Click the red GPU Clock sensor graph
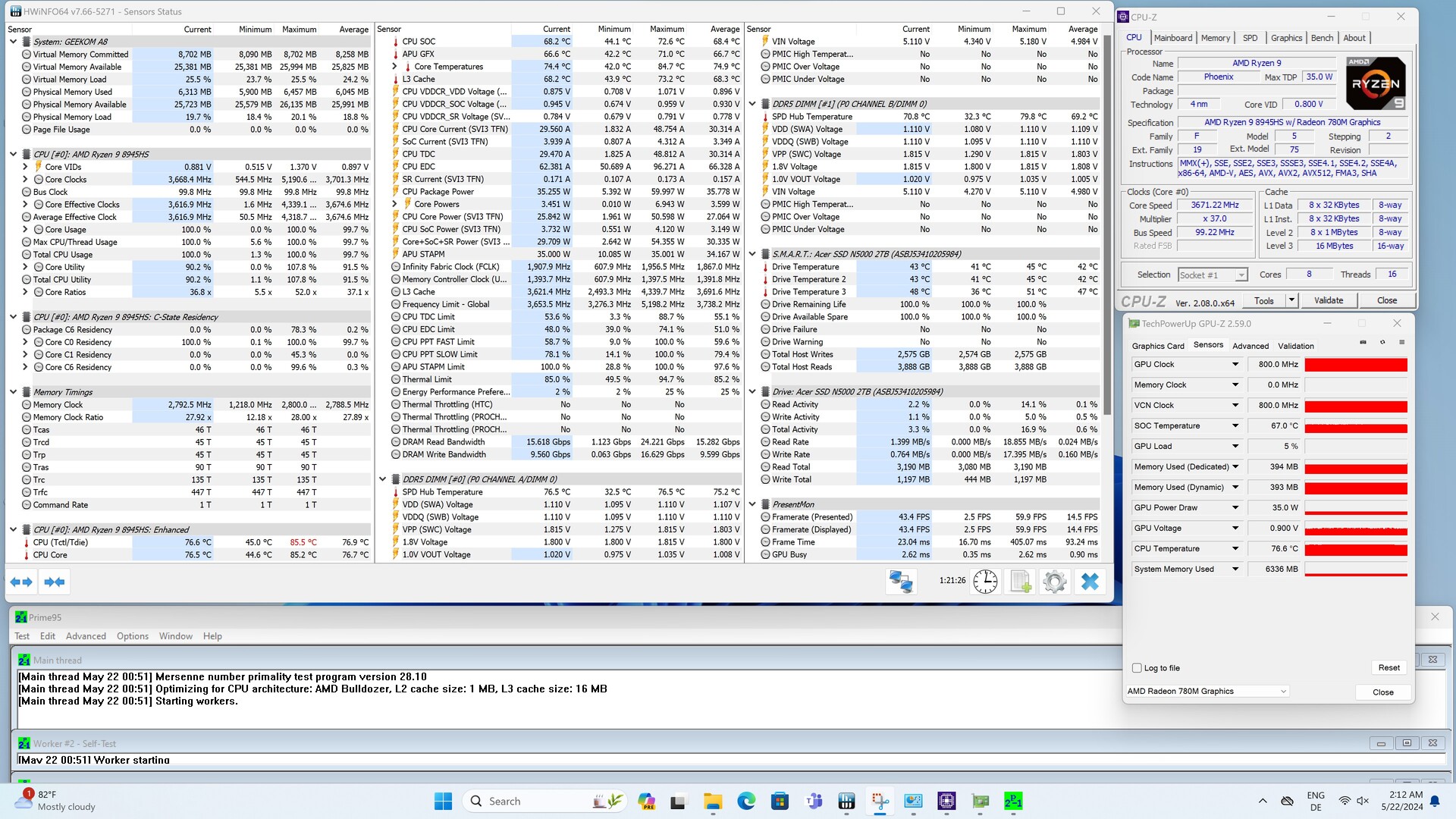This screenshot has width=1456, height=819. tap(1356, 365)
